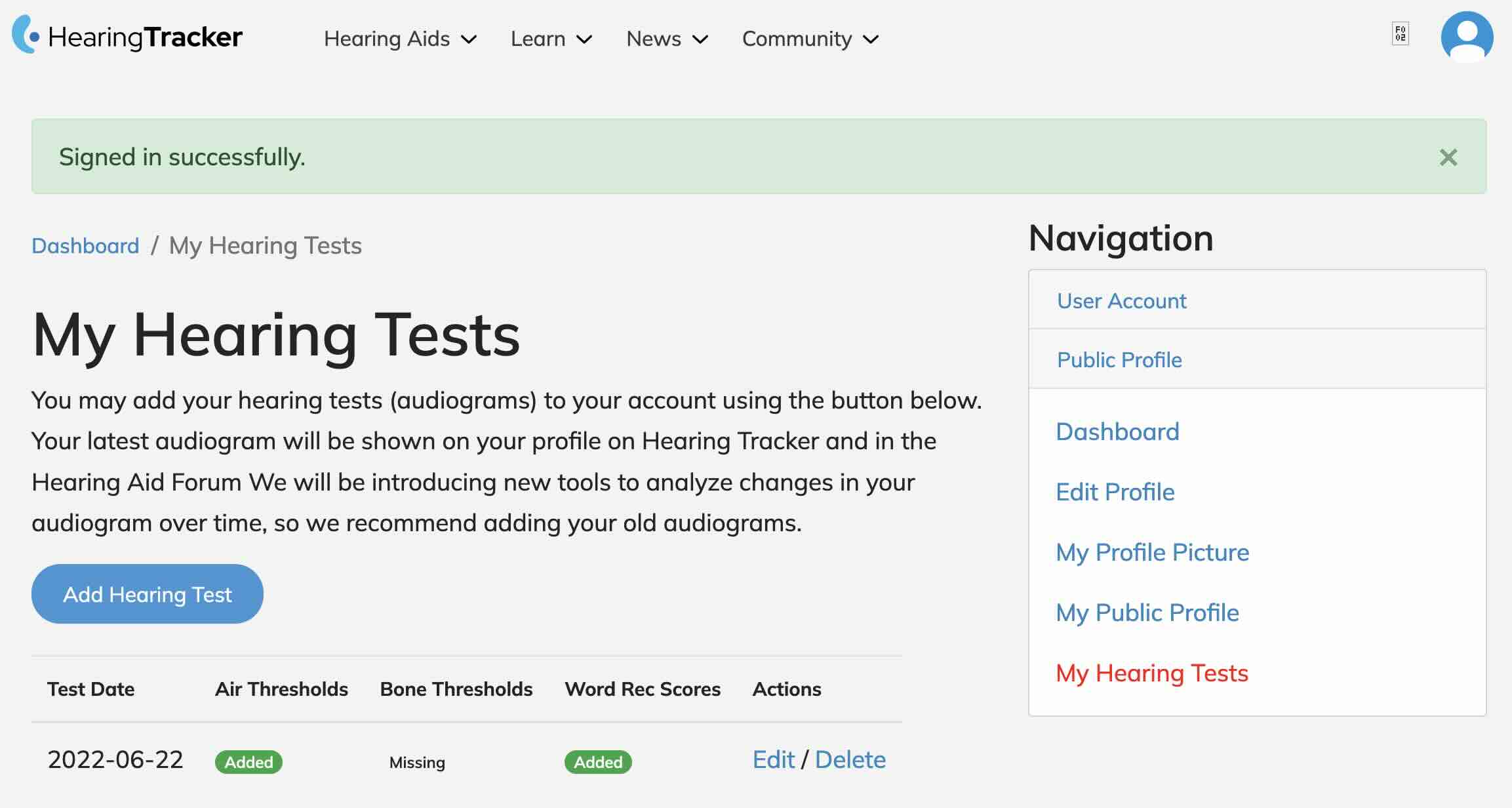1512x808 pixels.
Task: Open Edit Profile in the Navigation panel
Action: coord(1115,492)
